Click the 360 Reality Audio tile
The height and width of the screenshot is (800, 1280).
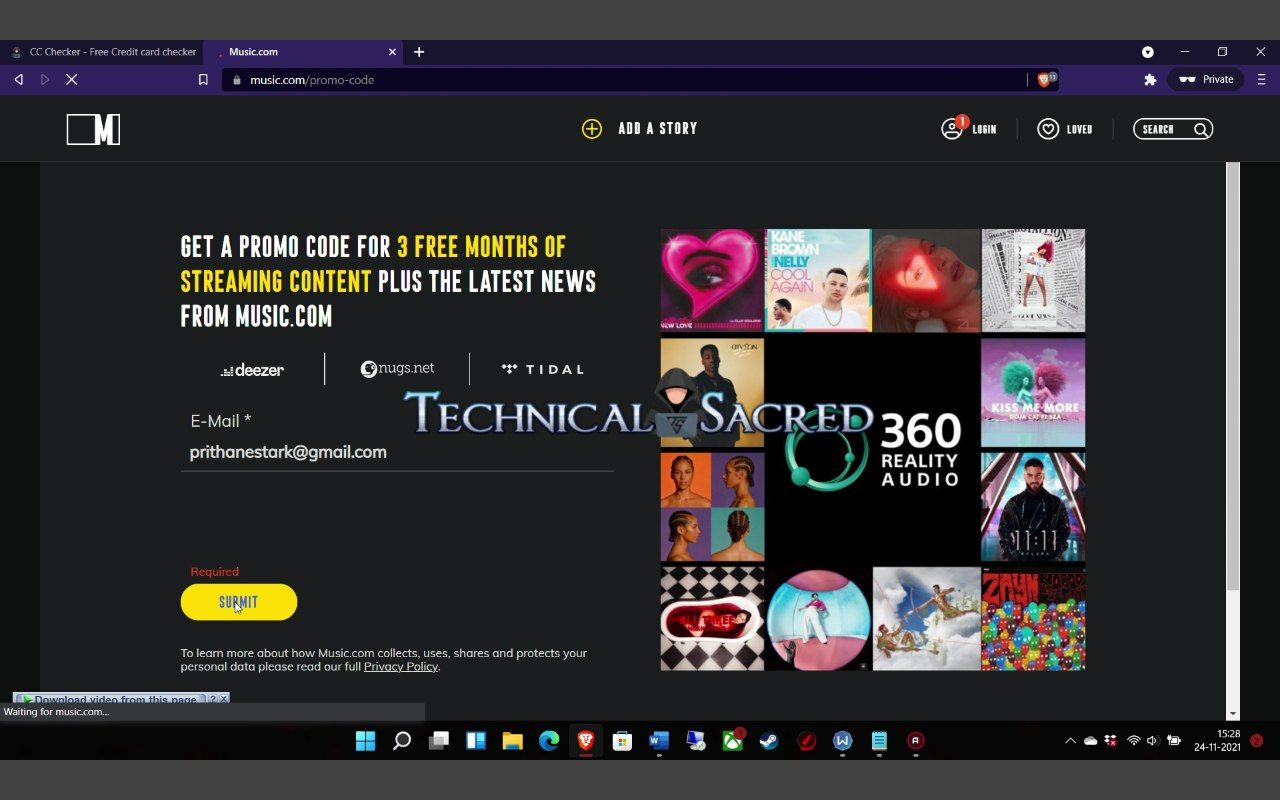click(x=872, y=449)
